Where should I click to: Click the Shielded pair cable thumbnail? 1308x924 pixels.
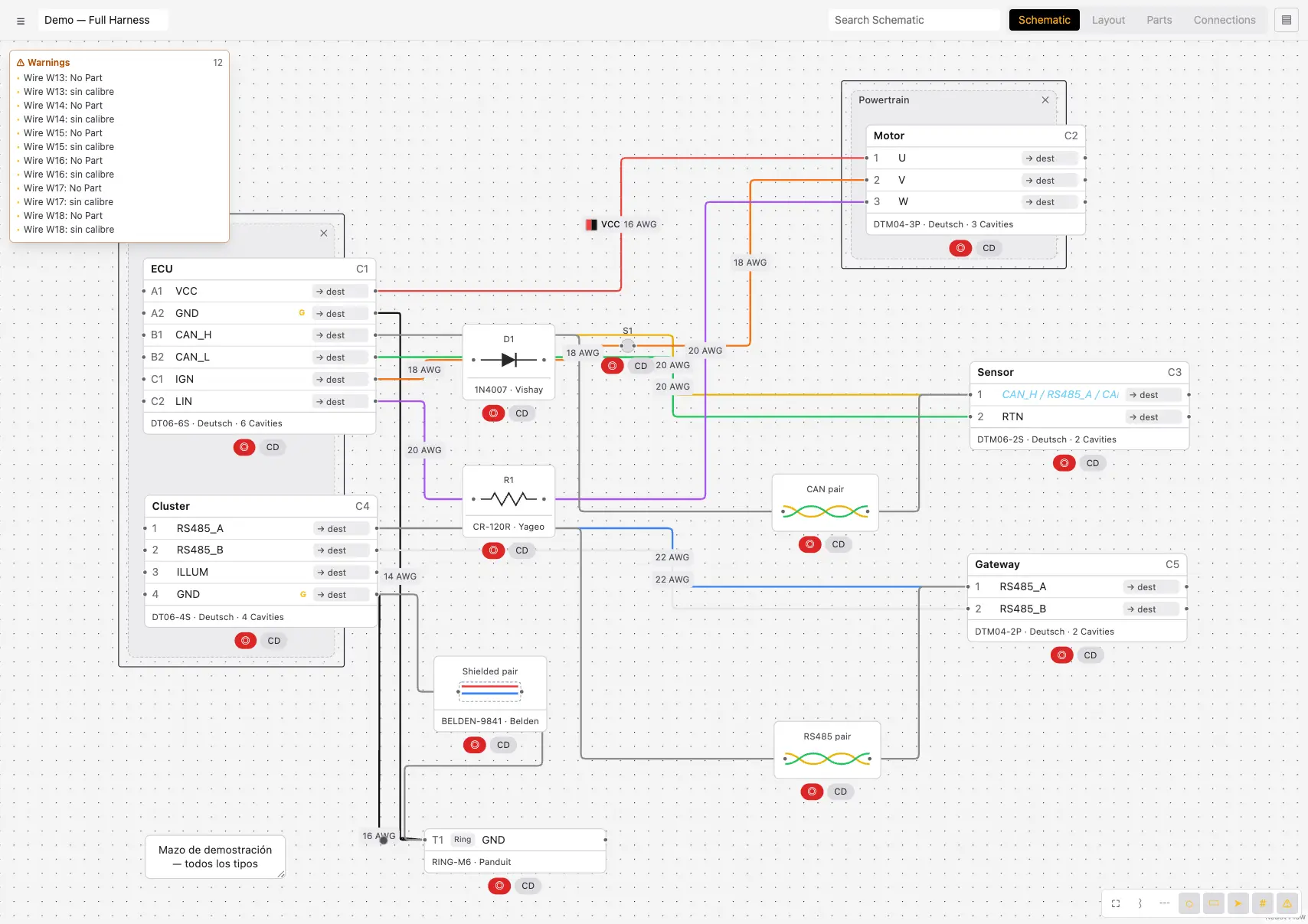click(490, 692)
